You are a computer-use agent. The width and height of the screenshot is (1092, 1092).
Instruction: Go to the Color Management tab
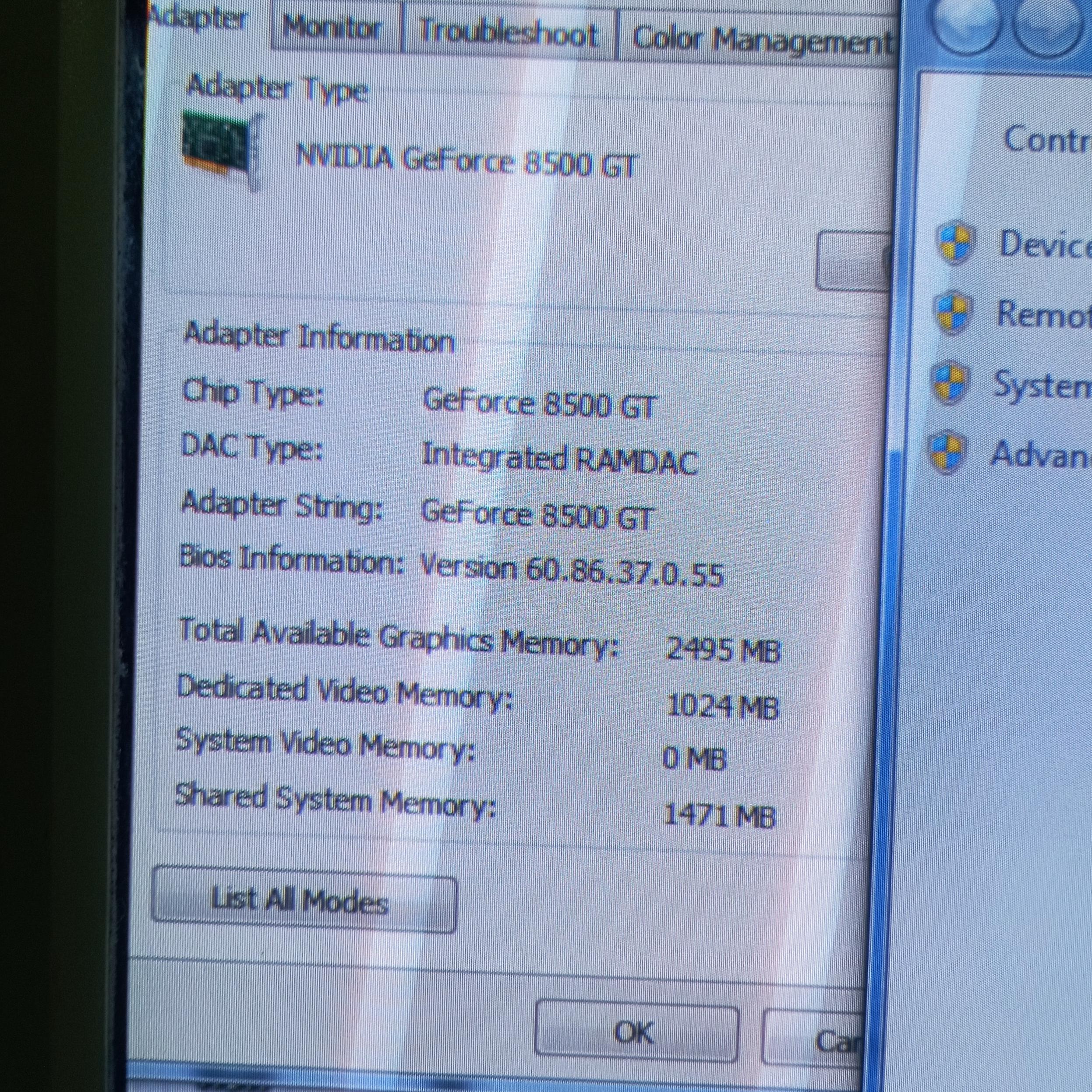(760, 39)
